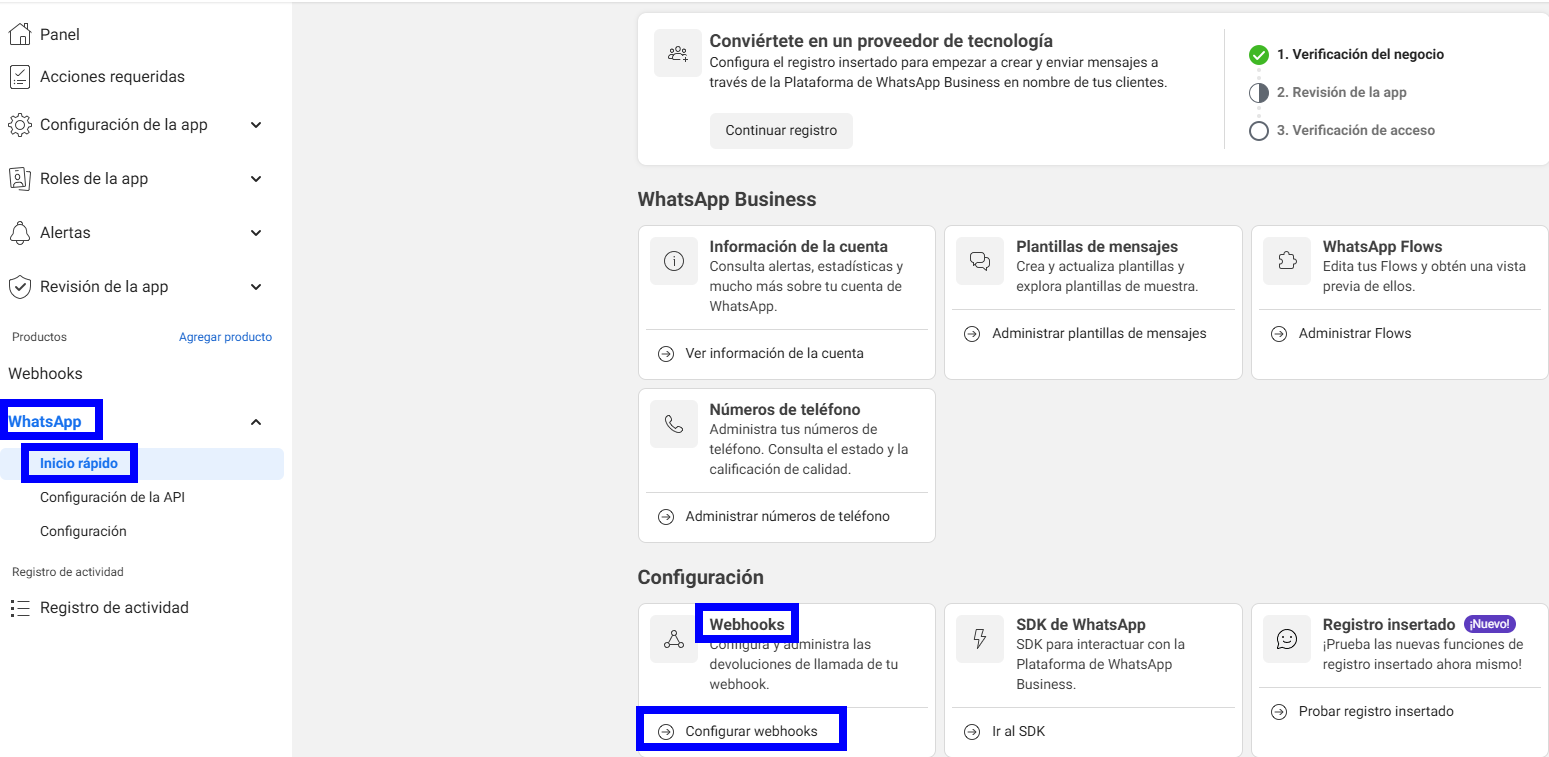The image size is (1549, 757).
Task: Click the Números de teléfono card title
Action: click(785, 410)
